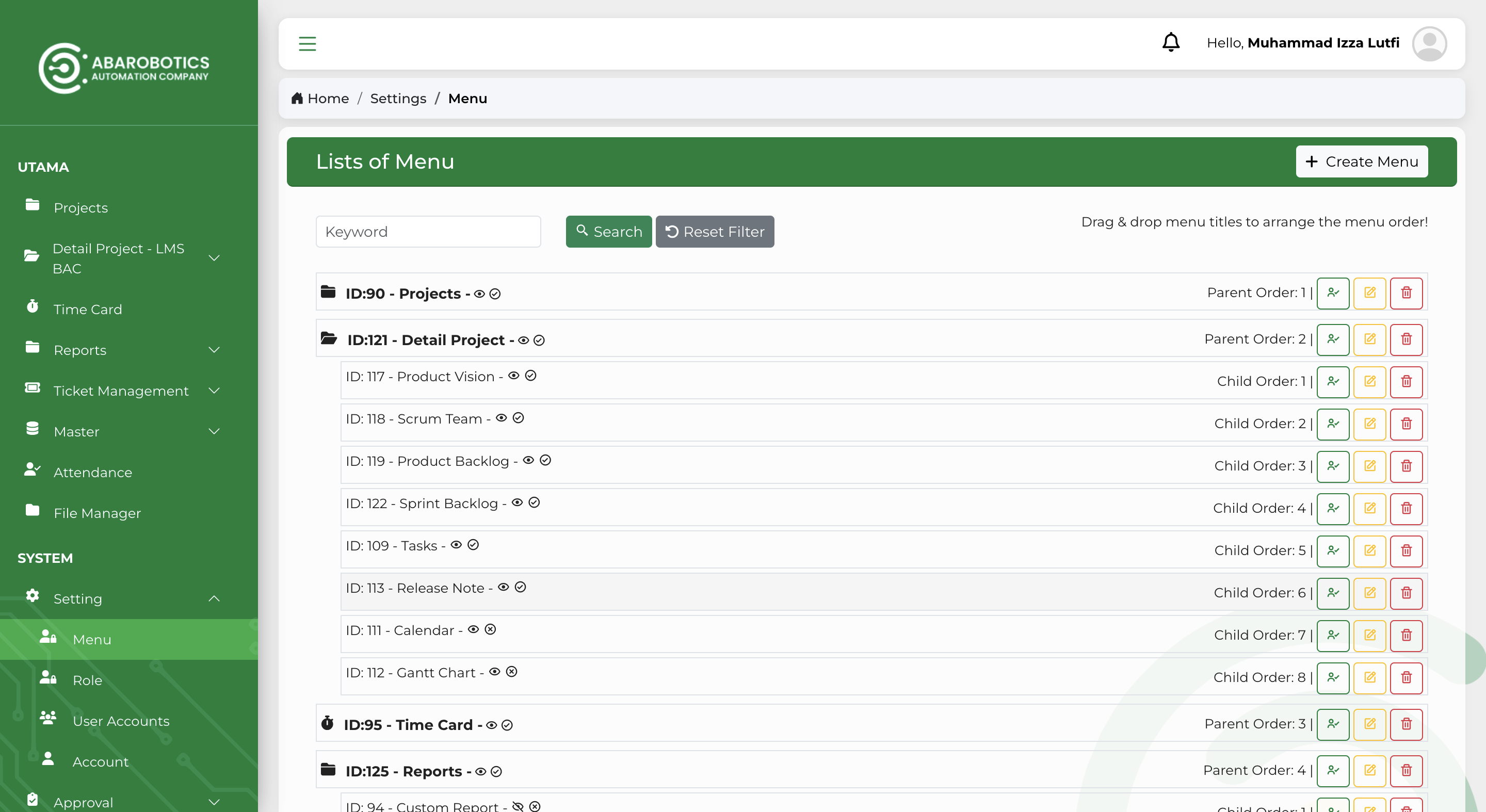Click the user avatar picture
Screen dimensions: 1486x812
click(x=1429, y=43)
